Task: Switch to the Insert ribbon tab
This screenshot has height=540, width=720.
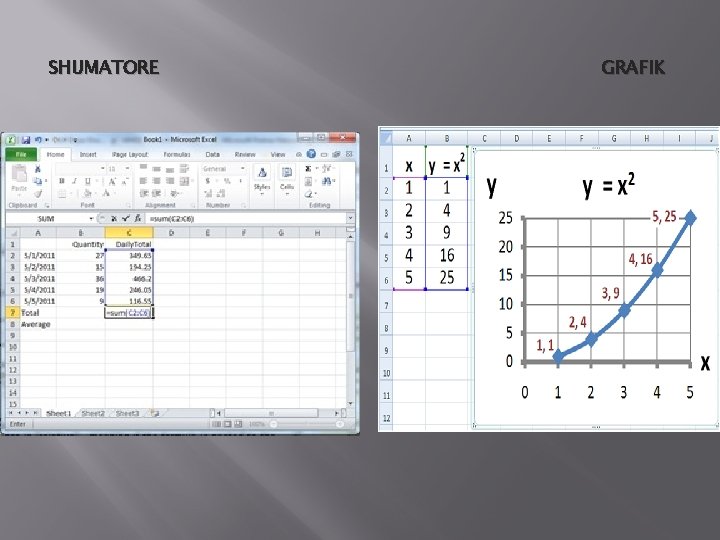Action: click(88, 155)
